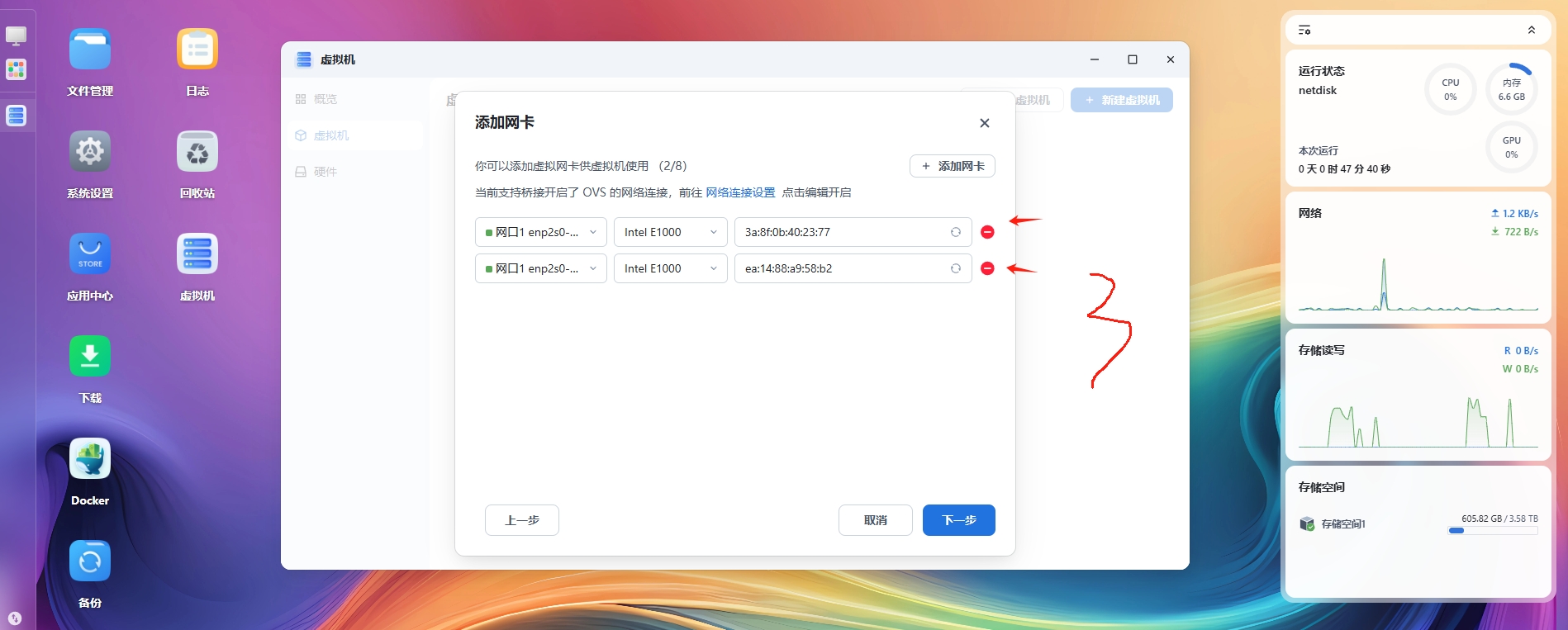Remove the first network card row
Viewport: 1568px width, 630px height.
pyautogui.click(x=987, y=232)
